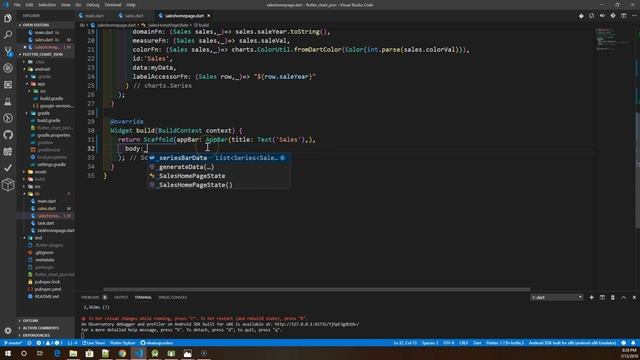The image size is (640, 360).
Task: Open File Explorer from the taskbar
Action: (73, 353)
